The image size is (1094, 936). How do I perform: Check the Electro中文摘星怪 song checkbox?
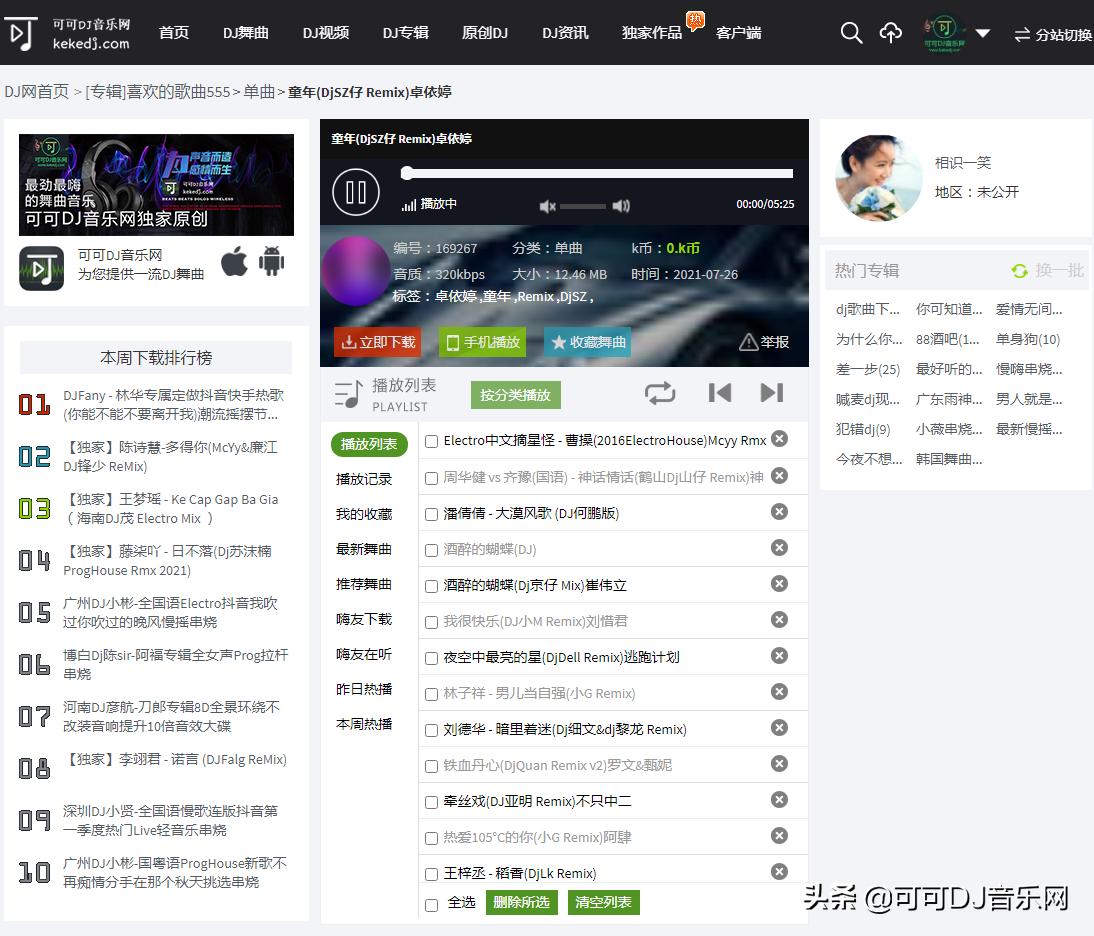431,441
